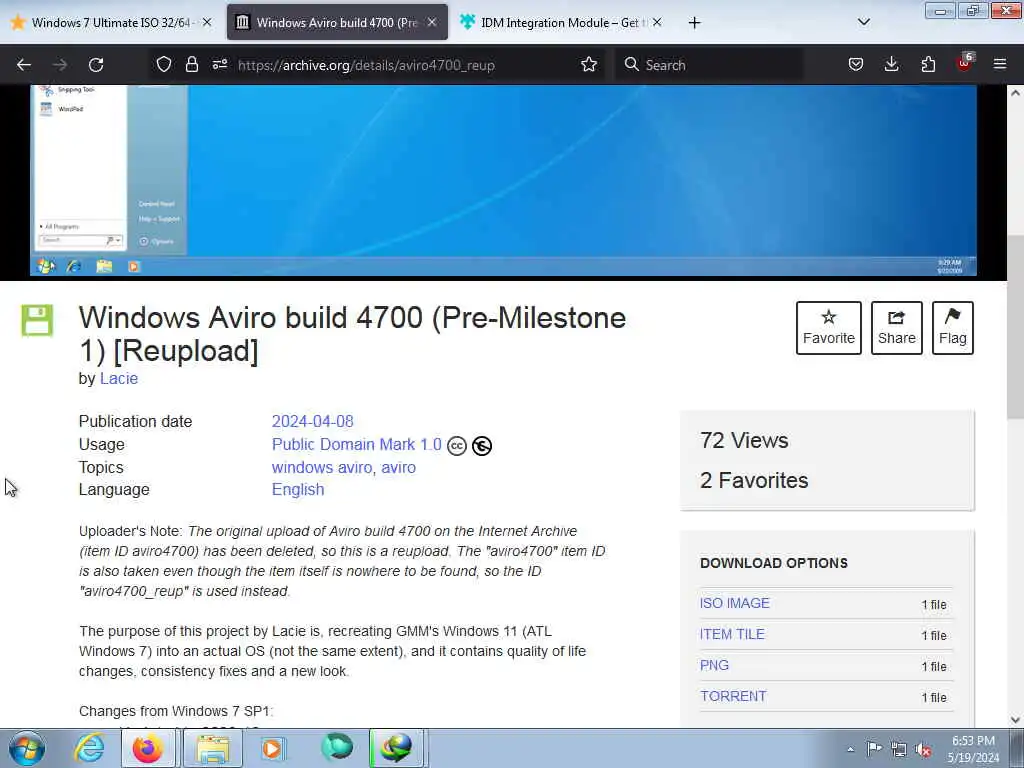The width and height of the screenshot is (1024, 768).
Task: Click the archive.org URL address field
Action: point(366,65)
